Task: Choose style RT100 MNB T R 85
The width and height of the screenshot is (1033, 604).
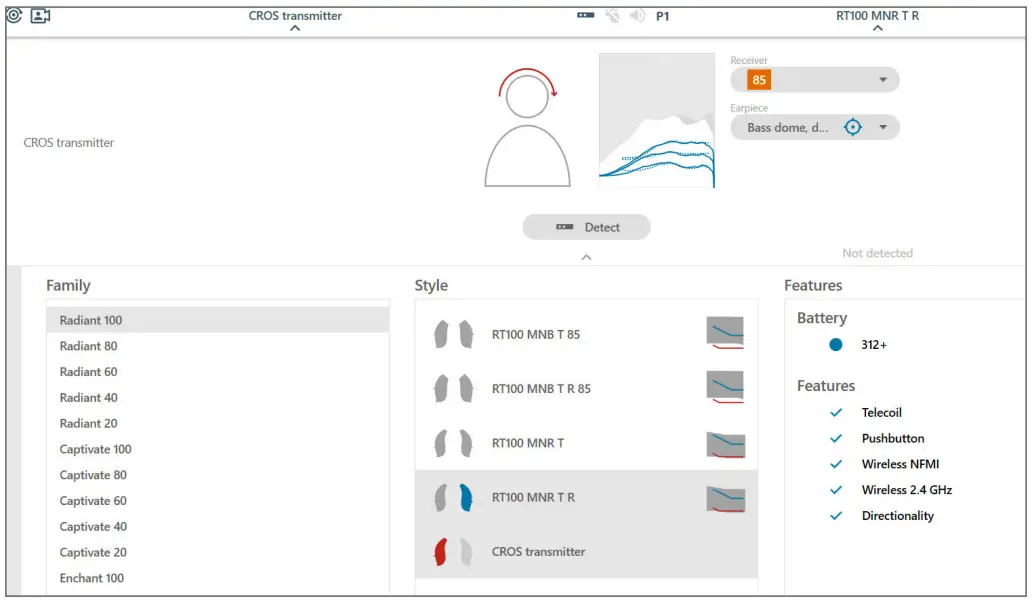Action: pos(586,389)
